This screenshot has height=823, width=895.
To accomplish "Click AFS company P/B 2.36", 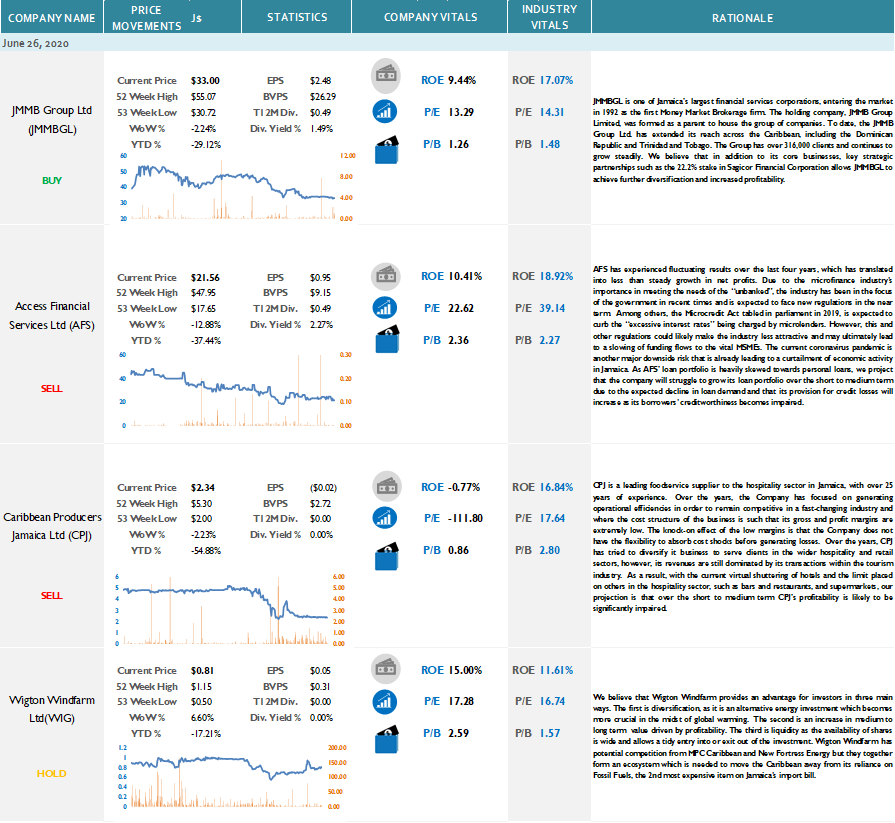I will tap(458, 340).
